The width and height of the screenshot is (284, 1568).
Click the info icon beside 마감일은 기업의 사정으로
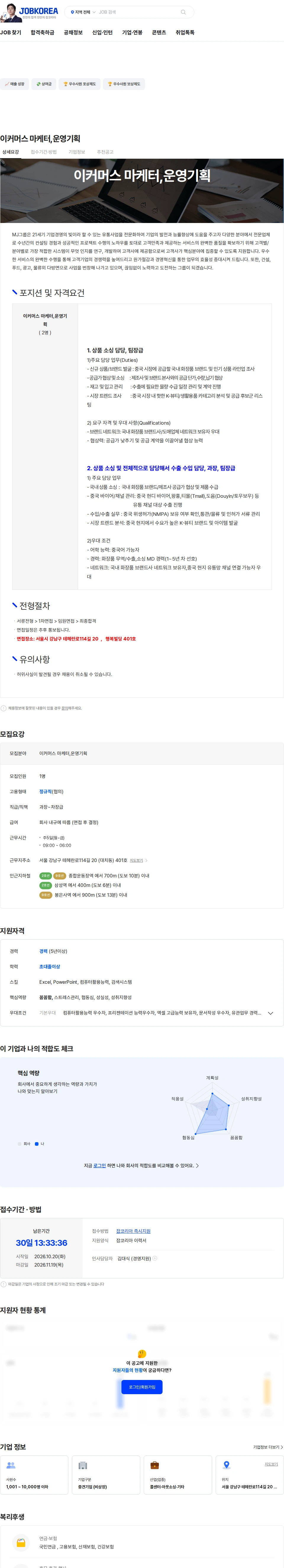pos(4,1284)
